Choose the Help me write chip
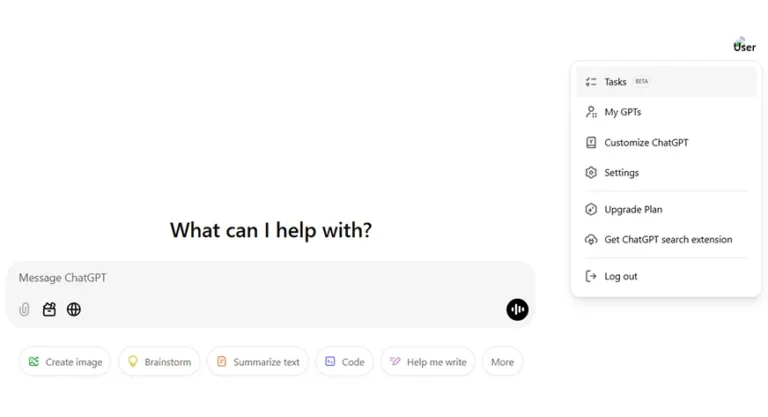This screenshot has width=768, height=417. 427,362
